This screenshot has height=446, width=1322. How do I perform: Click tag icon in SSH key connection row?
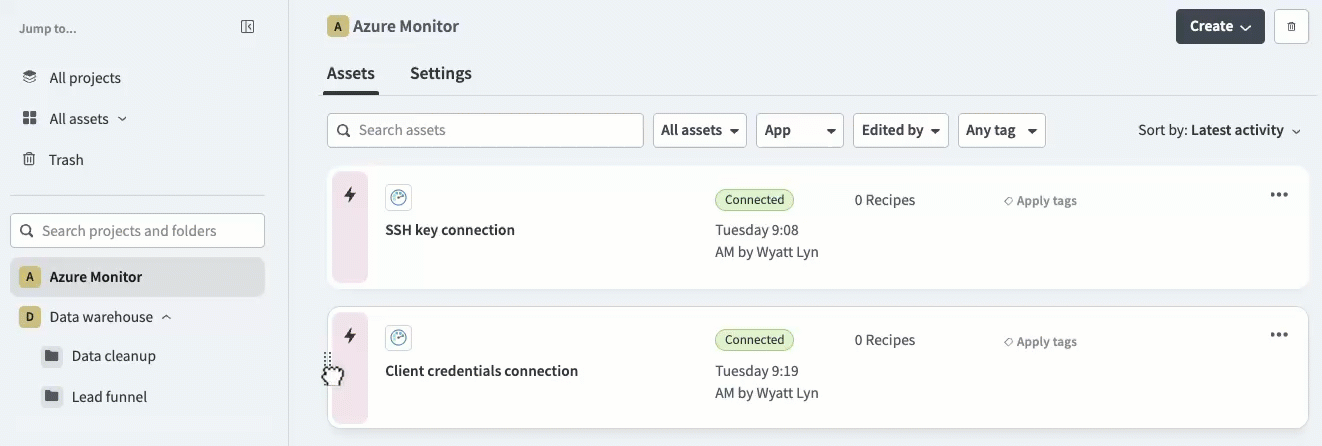coord(1008,201)
